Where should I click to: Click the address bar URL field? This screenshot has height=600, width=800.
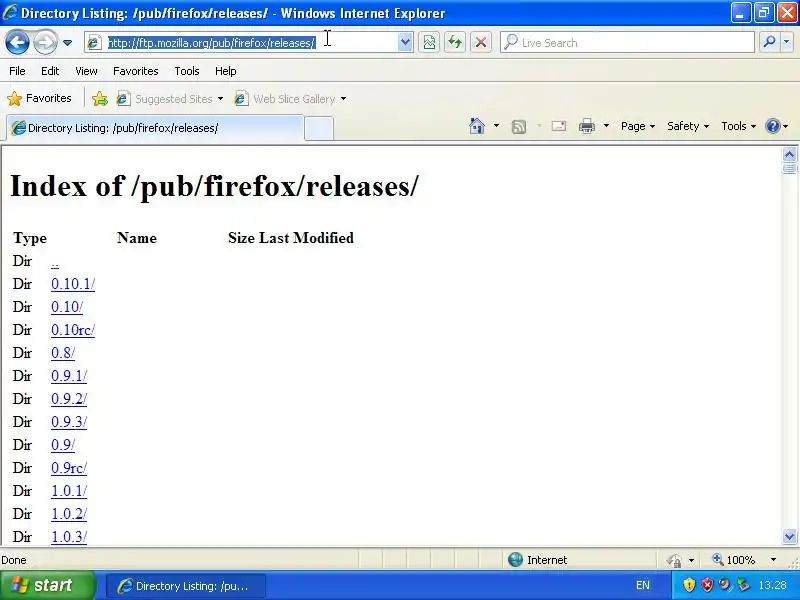(x=242, y=43)
